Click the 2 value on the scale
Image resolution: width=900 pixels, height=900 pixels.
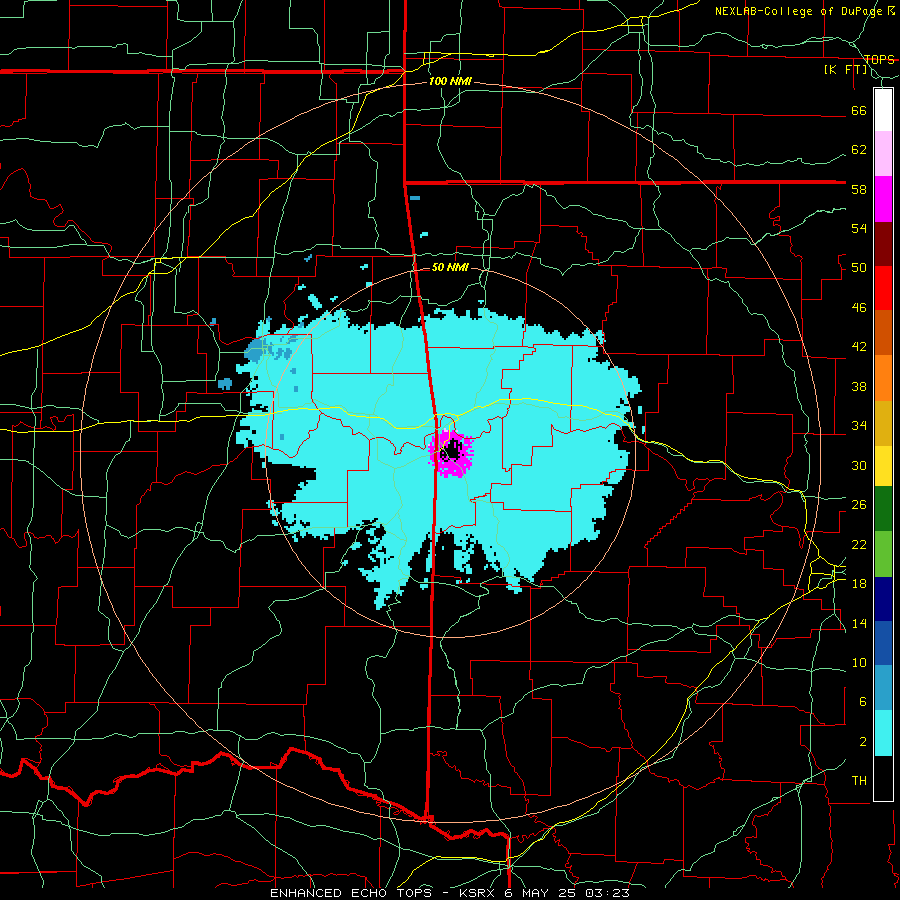[x=862, y=742]
